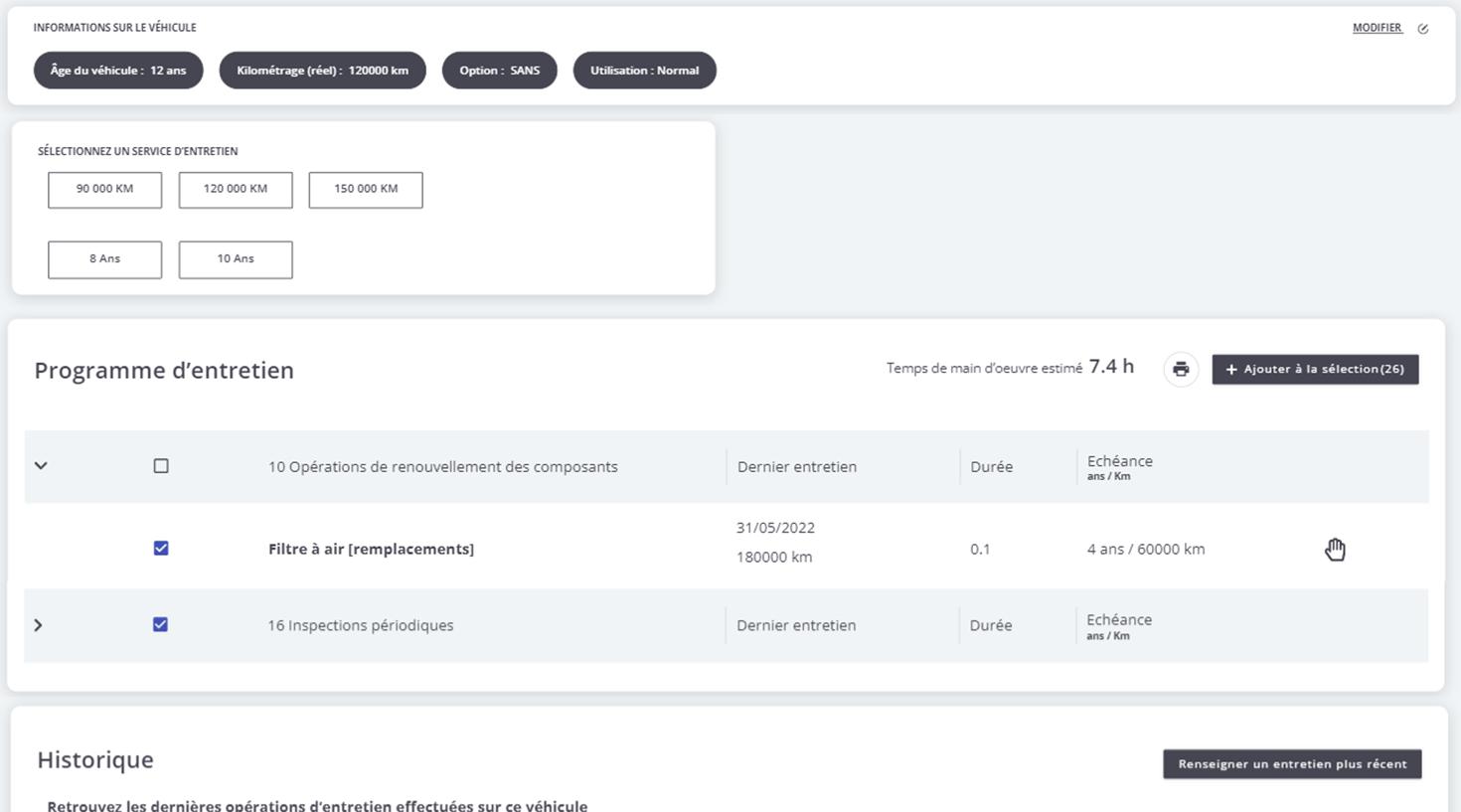
Task: Collapse the Opérations de renouvellement des composants section
Action: [41, 466]
